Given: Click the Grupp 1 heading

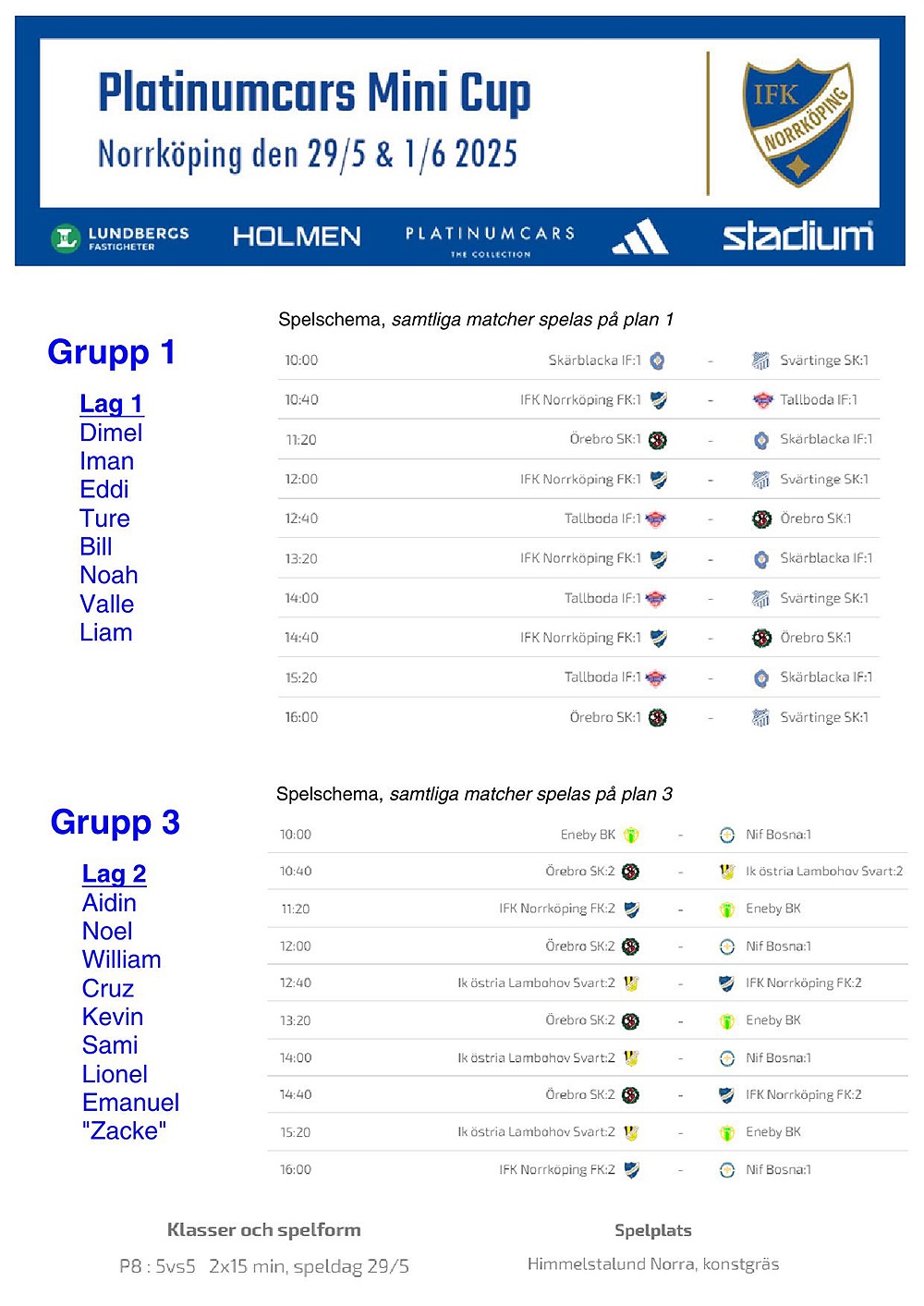Looking at the screenshot, I should coord(111,352).
